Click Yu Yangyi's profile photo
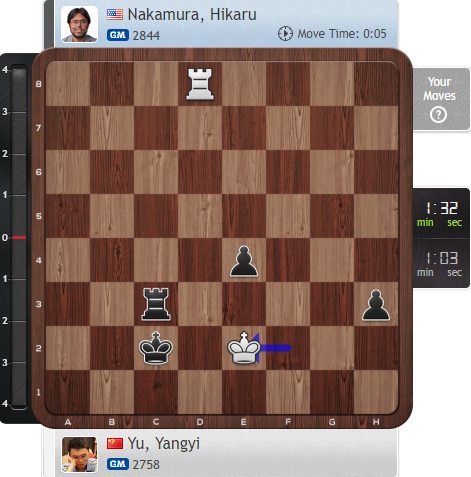Screen dimensions: 471x477 pos(79,455)
